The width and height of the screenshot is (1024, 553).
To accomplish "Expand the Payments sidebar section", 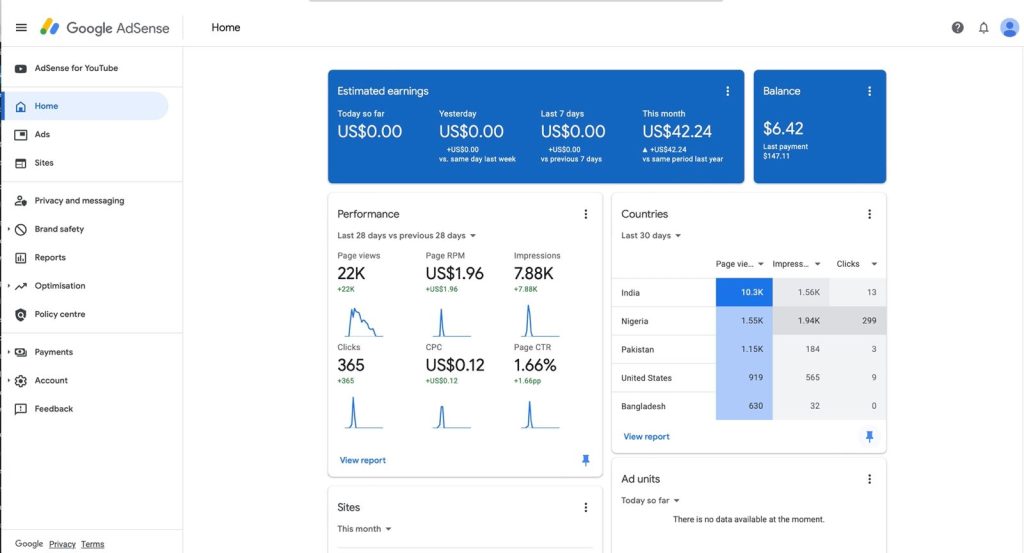I will [53, 352].
